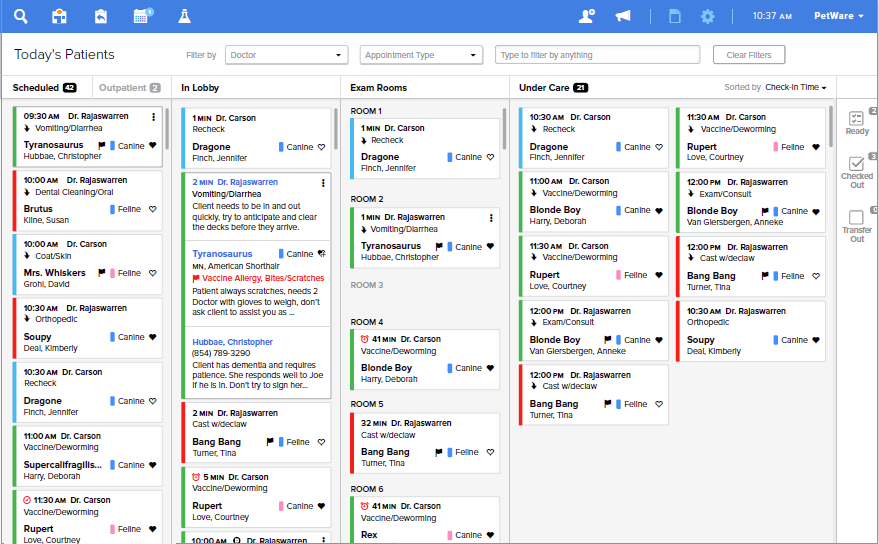Toggle heart icon on scheduled Brutus card
879x544 pixels.
152,209
